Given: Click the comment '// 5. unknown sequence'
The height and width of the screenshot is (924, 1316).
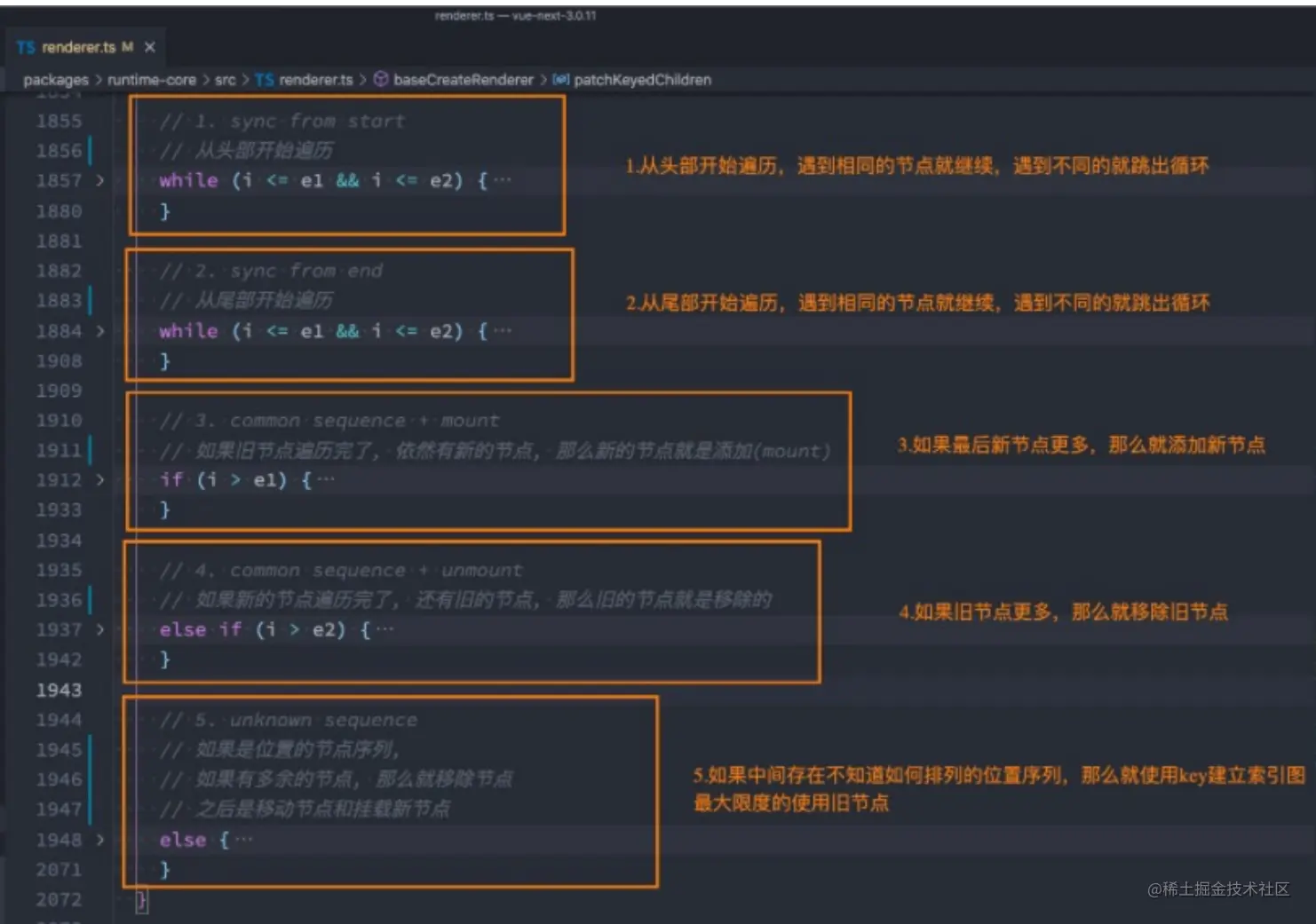Looking at the screenshot, I should tap(289, 720).
